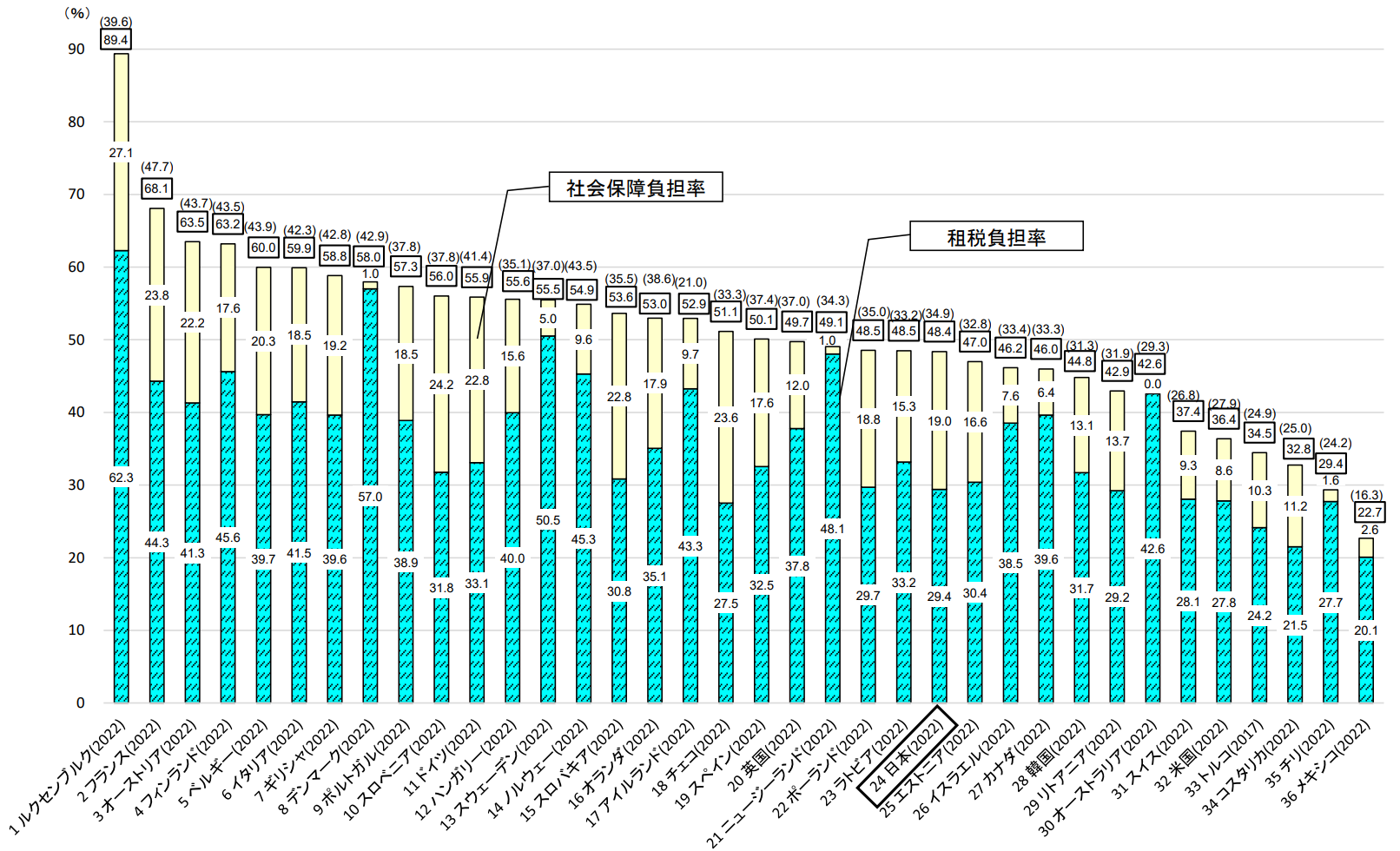The height and width of the screenshot is (851, 1400).
Task: Click the (47.7) value above France
Action: pyautogui.click(x=157, y=168)
